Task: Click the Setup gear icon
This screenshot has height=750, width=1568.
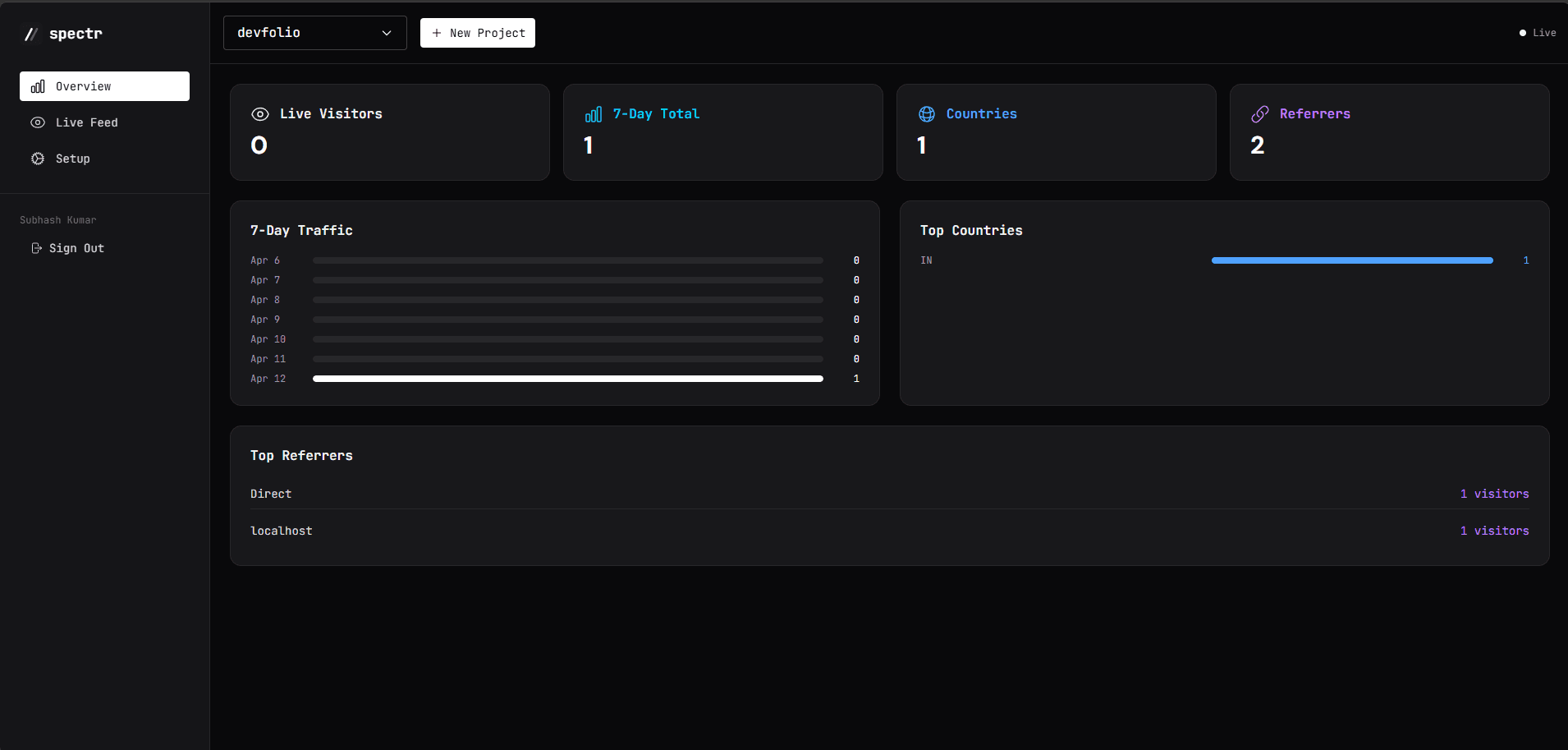Action: click(x=38, y=159)
